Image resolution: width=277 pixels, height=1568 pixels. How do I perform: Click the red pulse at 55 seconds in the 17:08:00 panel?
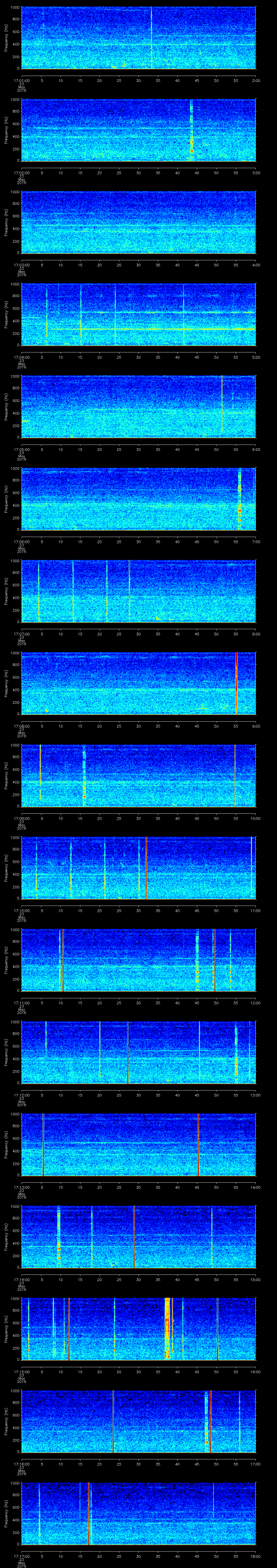[x=236, y=683]
